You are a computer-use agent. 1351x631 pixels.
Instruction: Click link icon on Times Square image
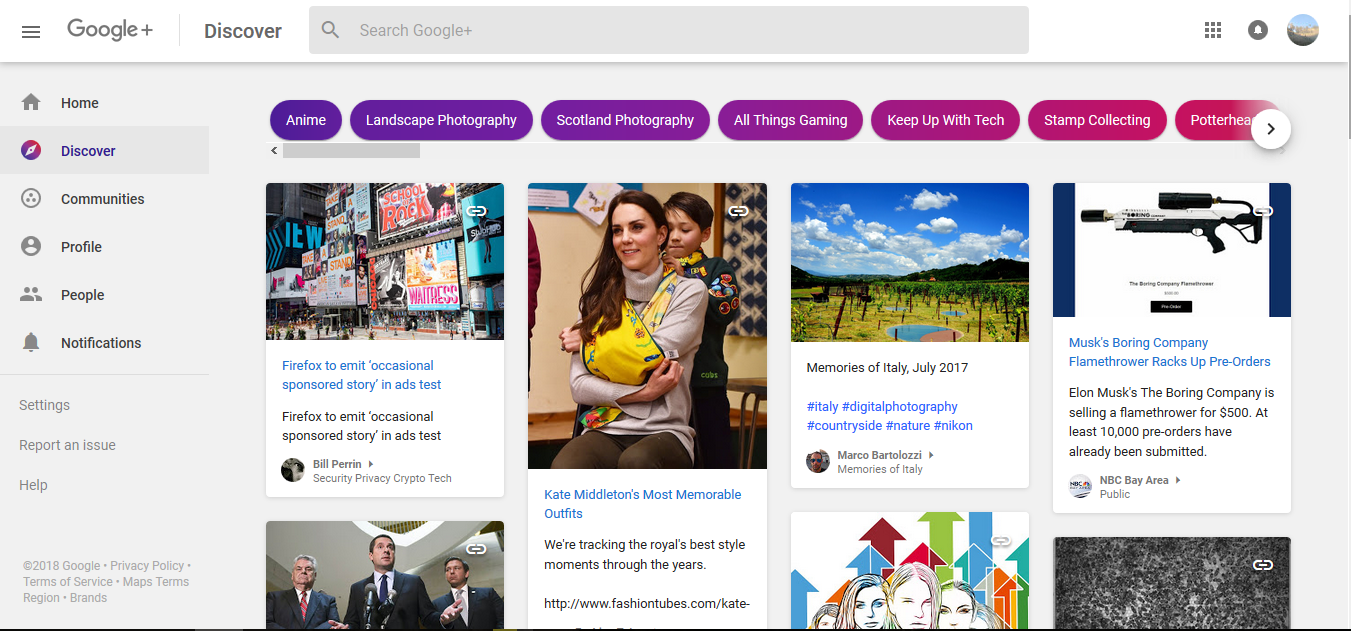coord(476,211)
